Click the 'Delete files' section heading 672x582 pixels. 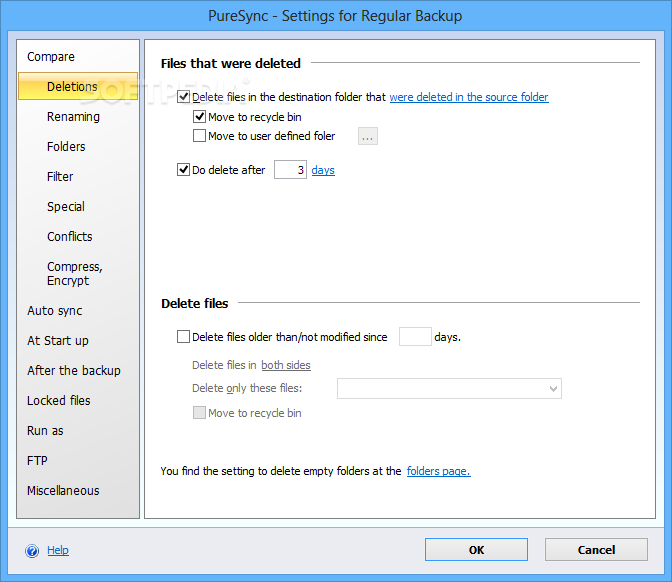coord(195,303)
